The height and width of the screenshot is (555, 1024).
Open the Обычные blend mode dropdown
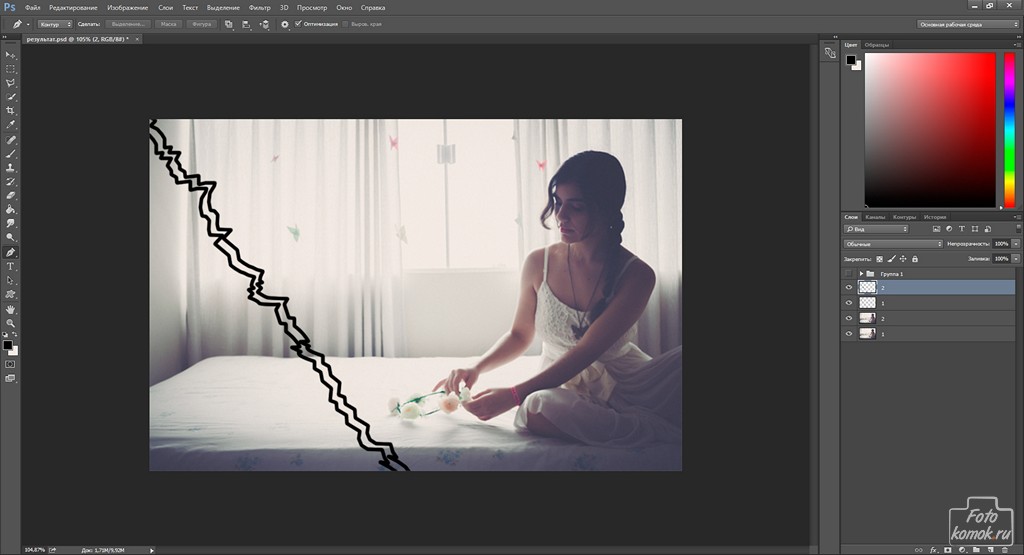click(x=893, y=244)
